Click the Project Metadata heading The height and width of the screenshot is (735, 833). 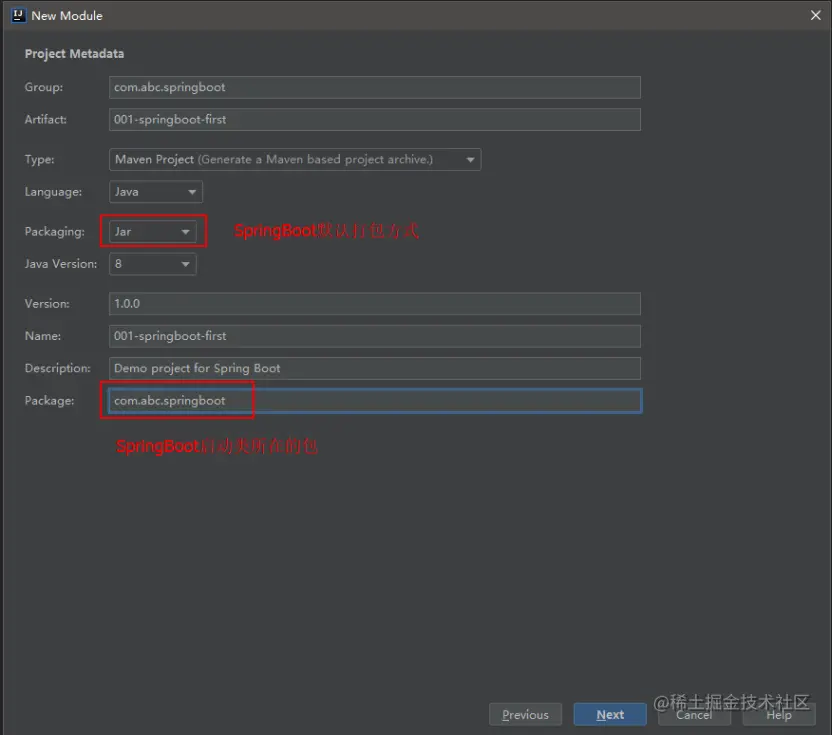point(74,54)
